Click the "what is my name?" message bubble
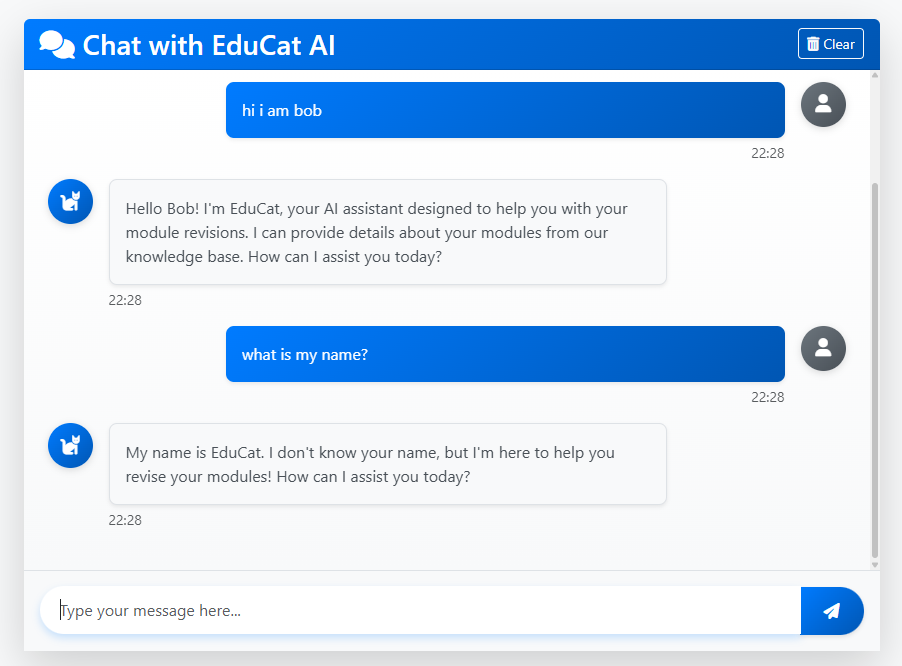The image size is (902, 666). (x=505, y=354)
